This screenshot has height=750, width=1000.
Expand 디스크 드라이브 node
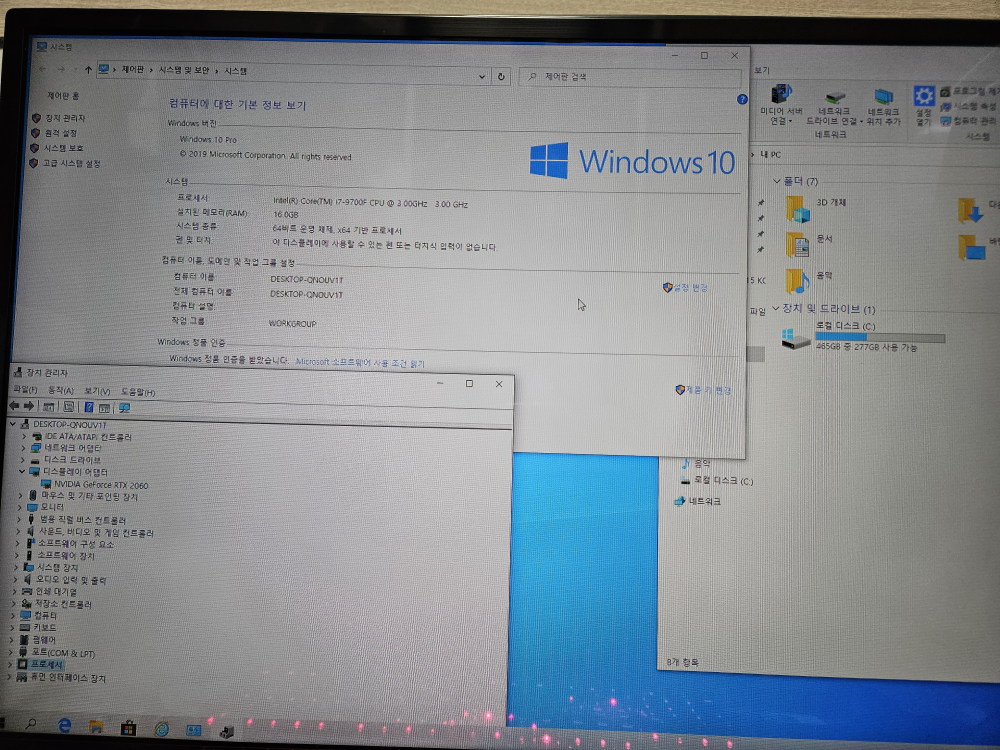22,460
